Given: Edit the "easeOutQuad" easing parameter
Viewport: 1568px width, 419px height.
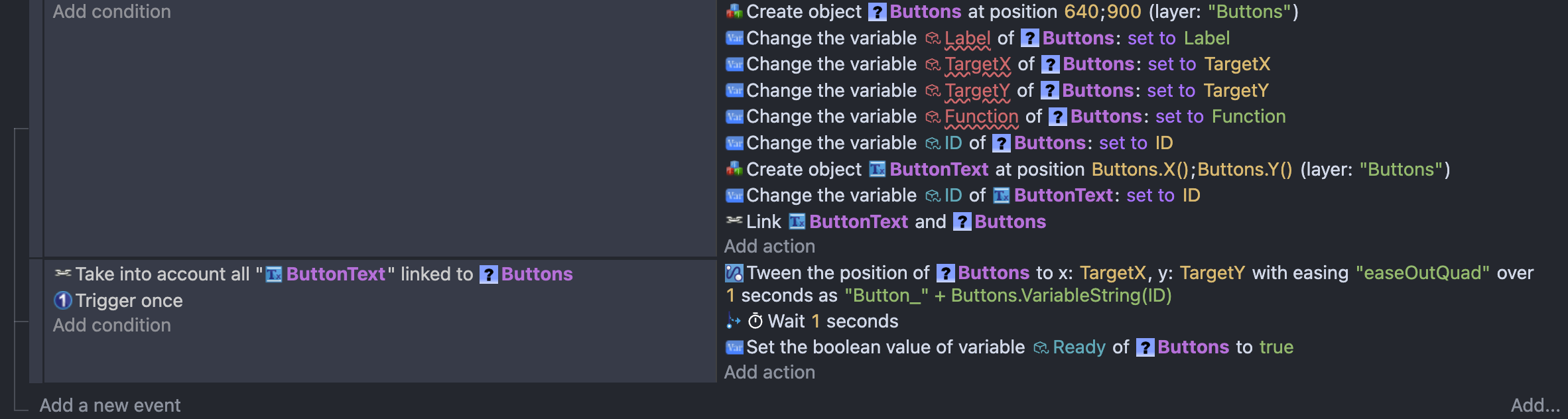Looking at the screenshot, I should coord(1422,273).
